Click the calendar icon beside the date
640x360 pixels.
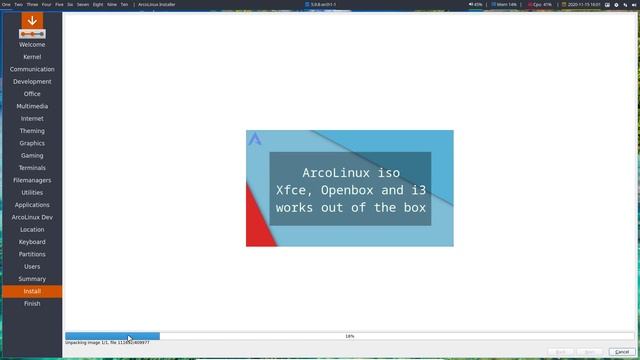(x=564, y=4)
